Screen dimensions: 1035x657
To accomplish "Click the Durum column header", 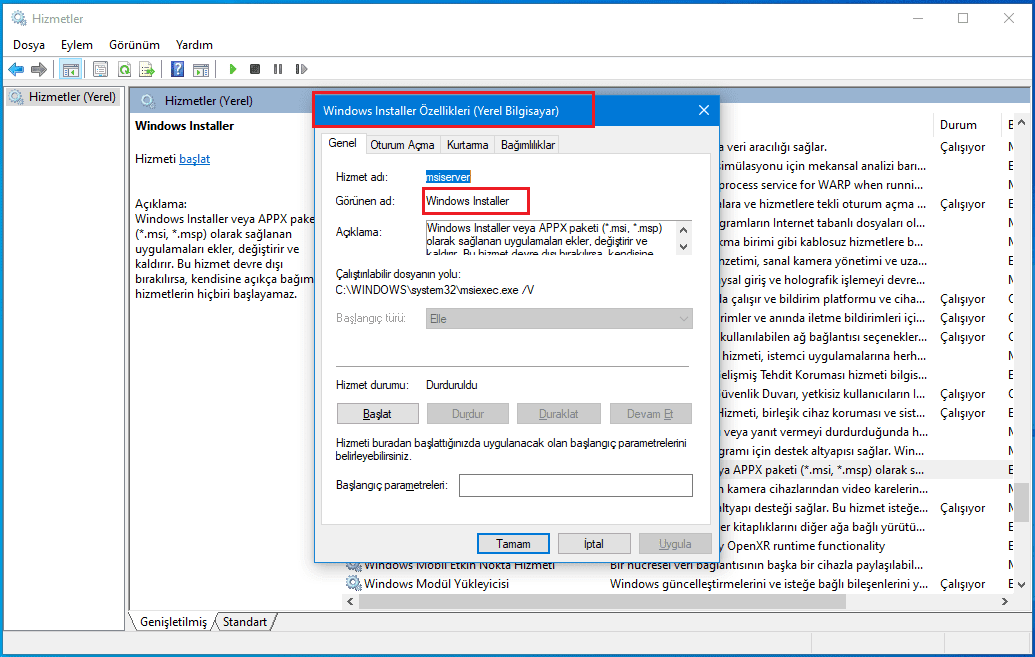I will [x=958, y=125].
